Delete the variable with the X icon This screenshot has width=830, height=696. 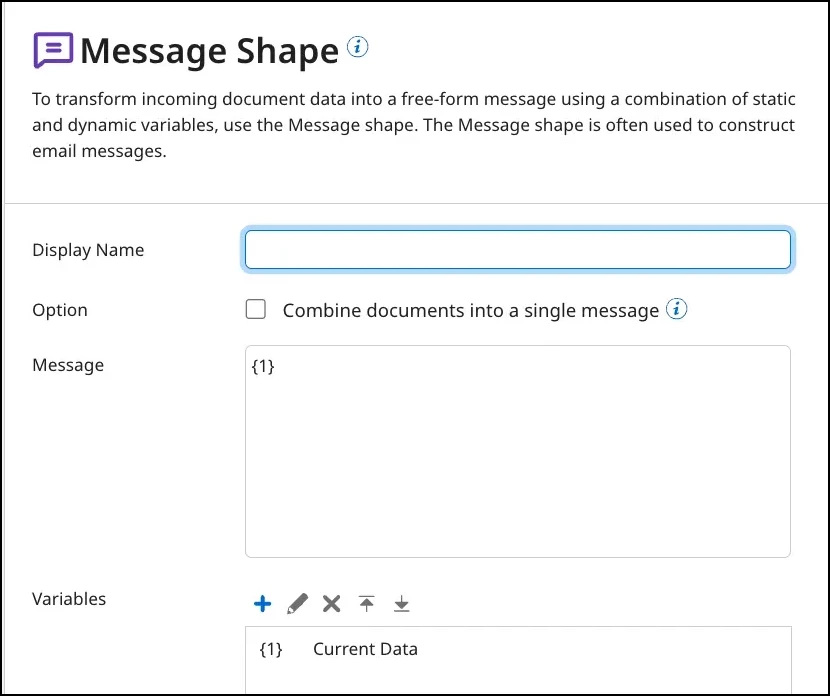pyautogui.click(x=332, y=603)
